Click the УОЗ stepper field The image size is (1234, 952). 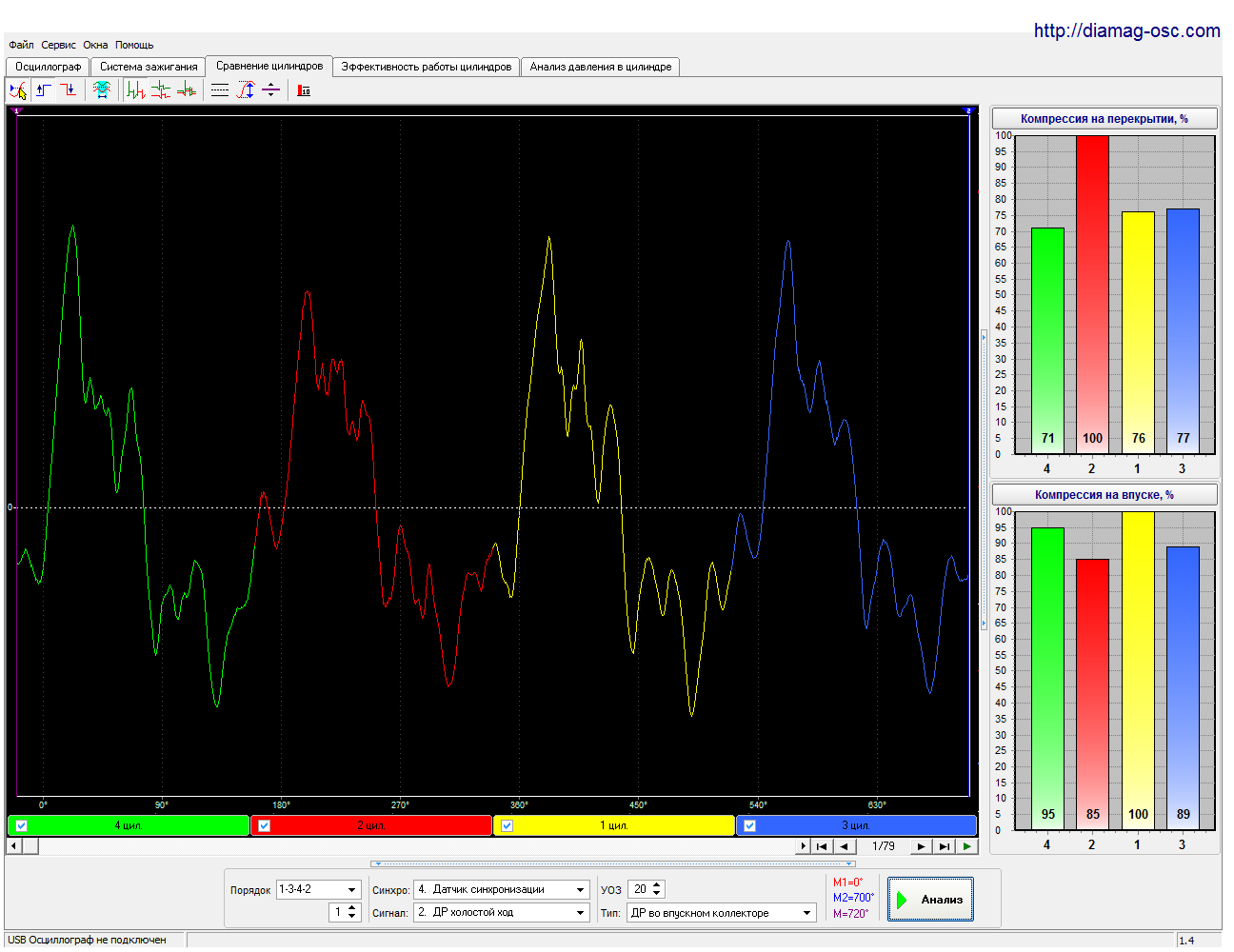coord(646,889)
